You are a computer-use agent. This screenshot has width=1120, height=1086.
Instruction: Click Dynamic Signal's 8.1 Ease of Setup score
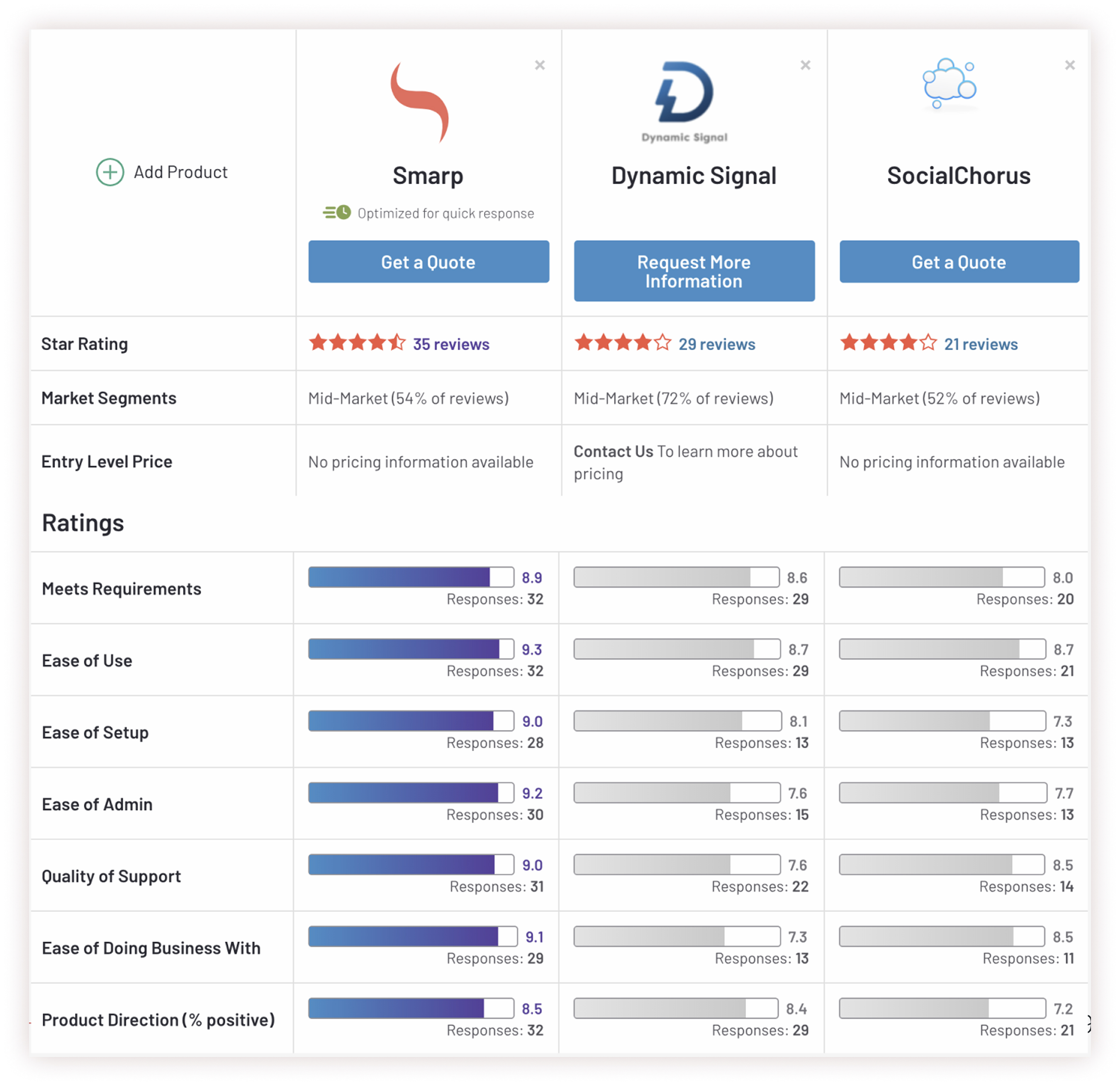(798, 722)
